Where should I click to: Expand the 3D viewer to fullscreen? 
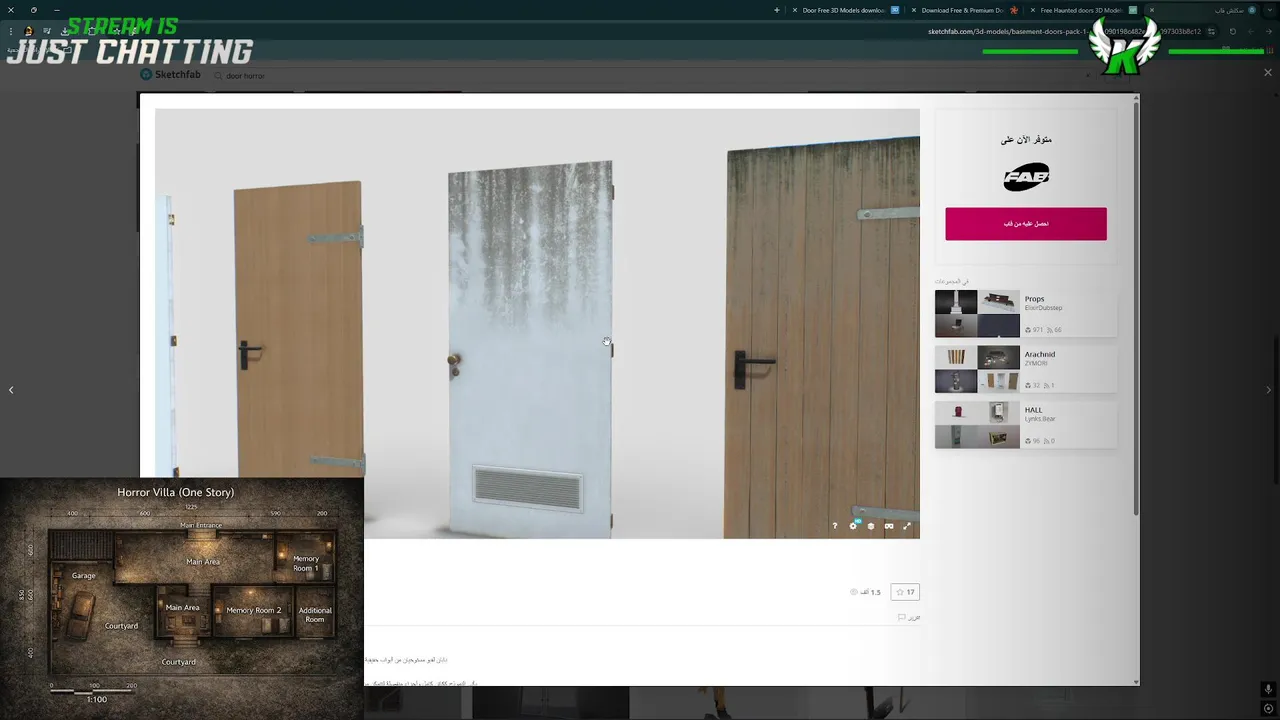907,526
